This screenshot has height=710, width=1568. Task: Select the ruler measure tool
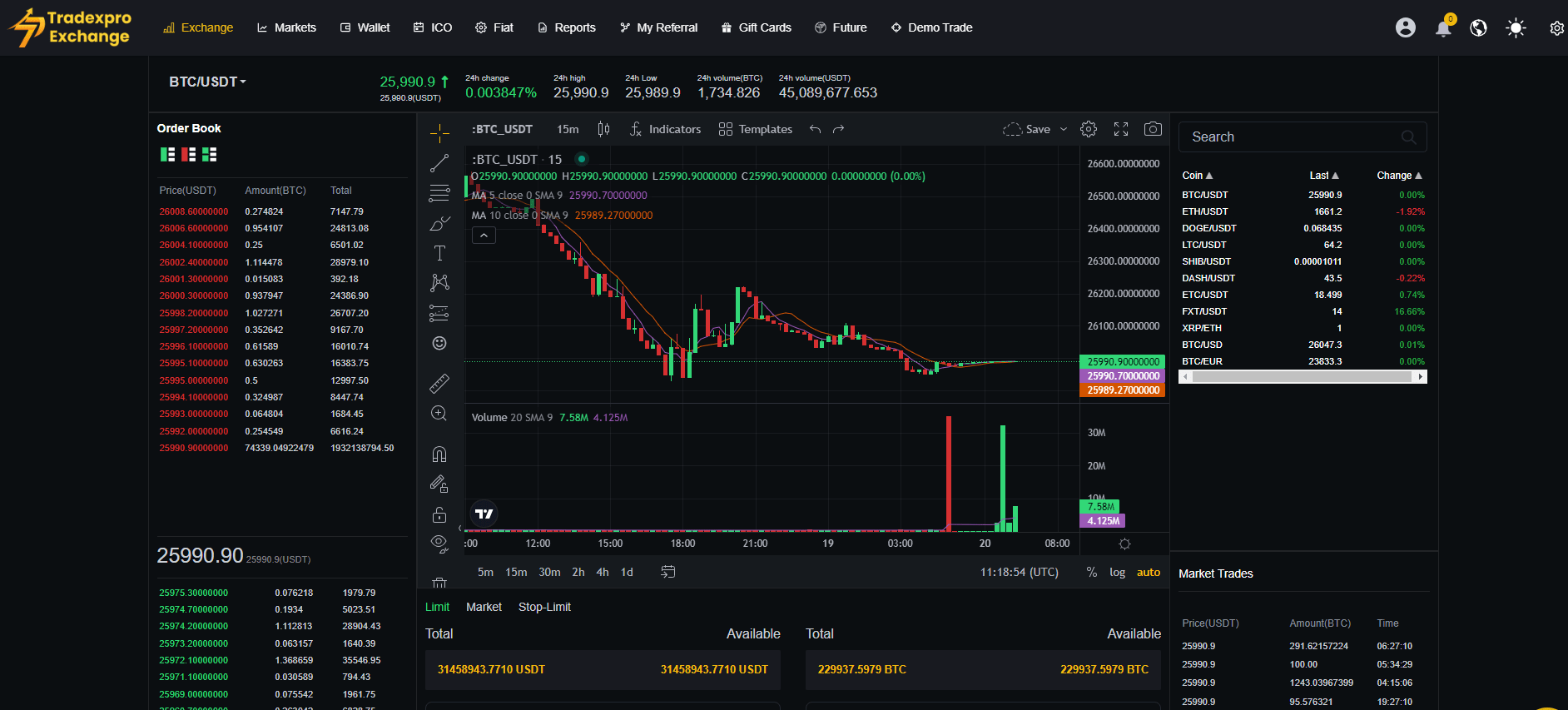tap(439, 383)
